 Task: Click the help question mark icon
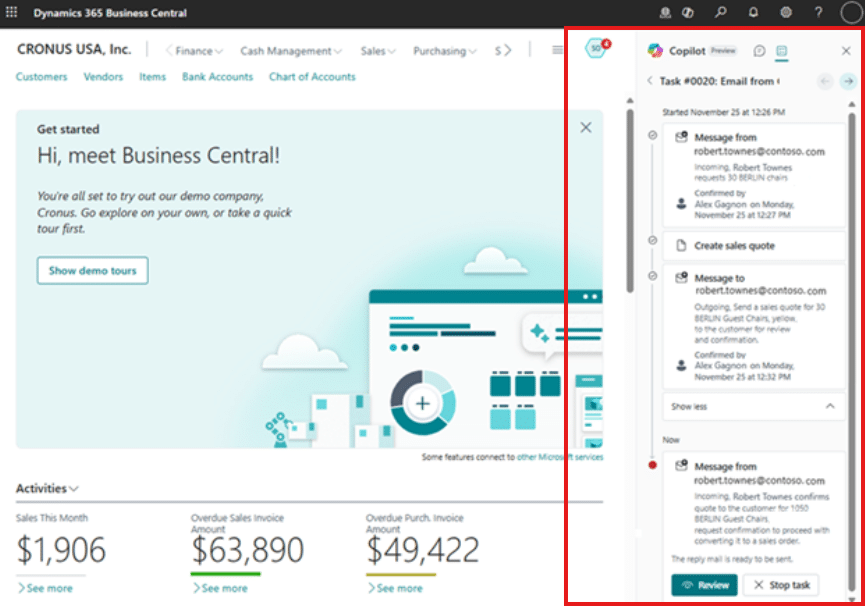point(818,13)
